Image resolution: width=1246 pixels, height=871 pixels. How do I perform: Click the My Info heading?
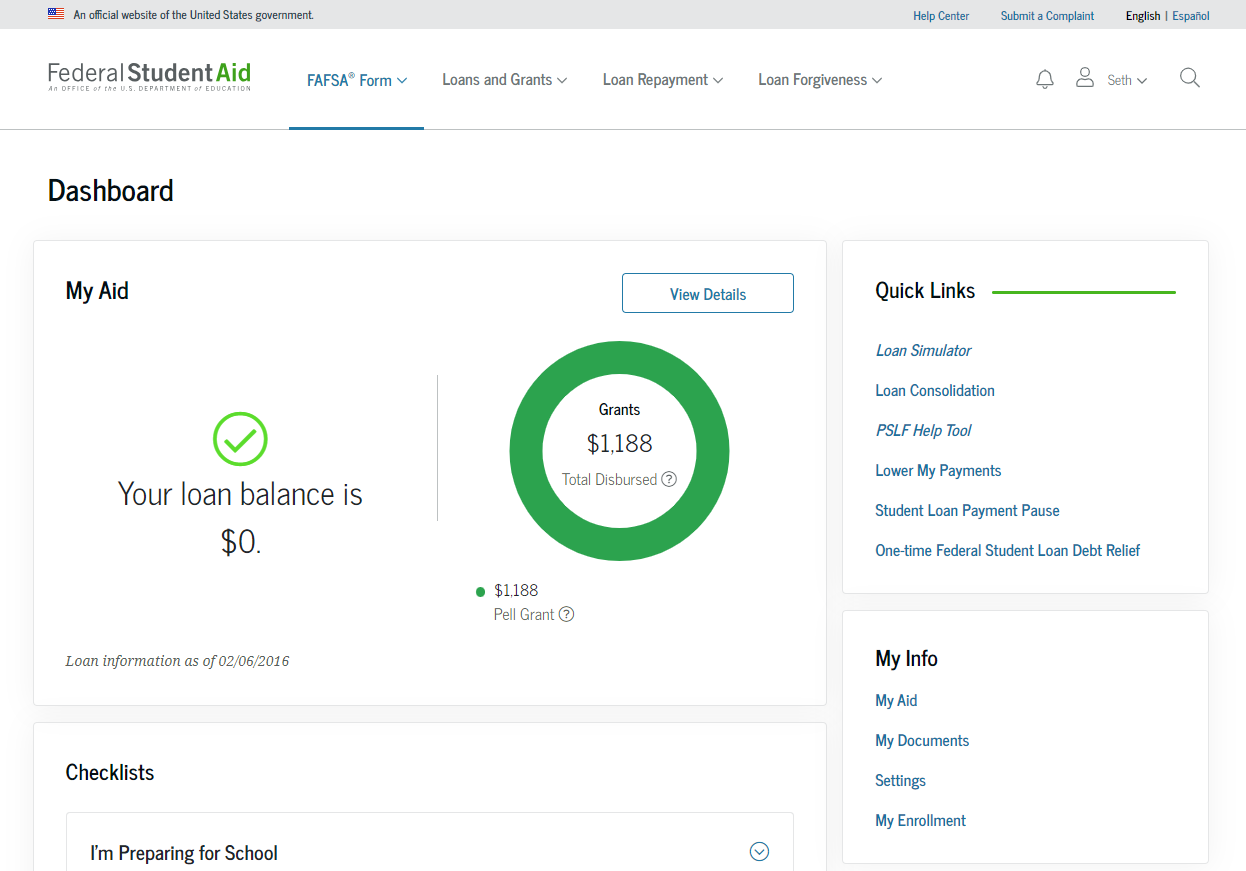pyautogui.click(x=906, y=658)
